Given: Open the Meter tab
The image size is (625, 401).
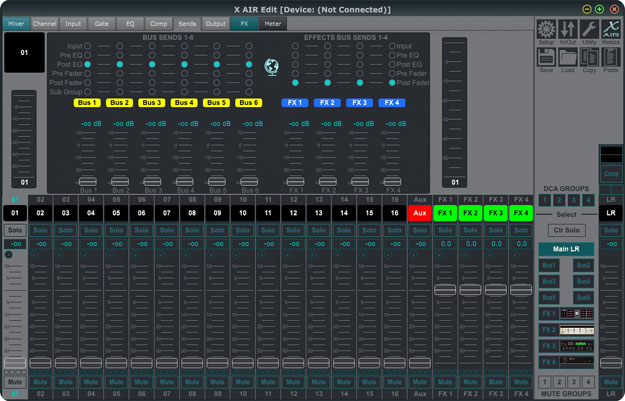Looking at the screenshot, I should point(273,24).
